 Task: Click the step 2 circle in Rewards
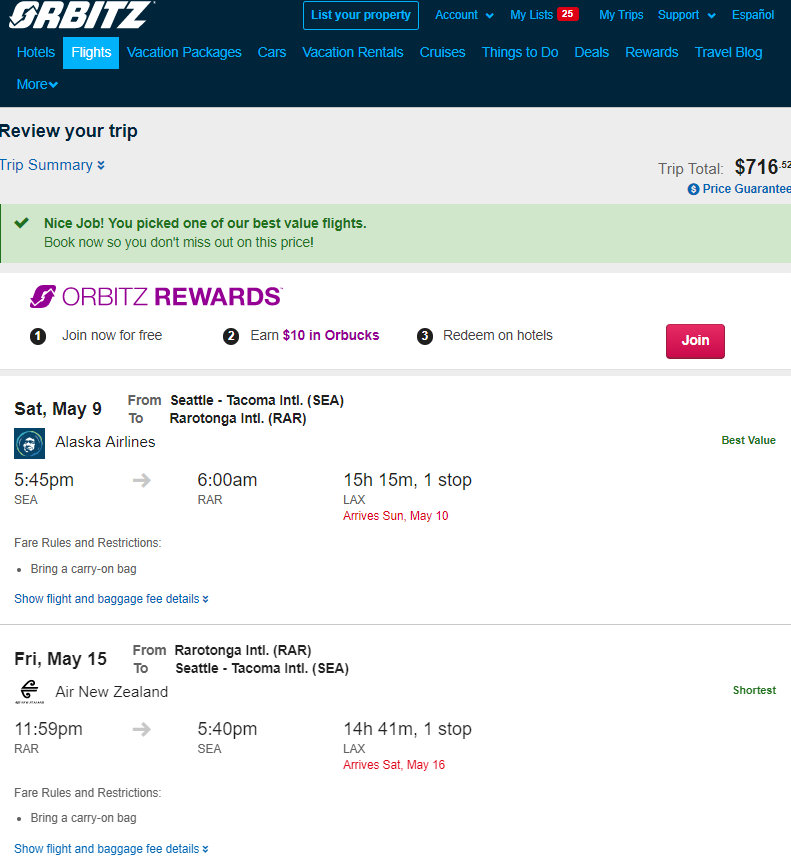tap(231, 336)
